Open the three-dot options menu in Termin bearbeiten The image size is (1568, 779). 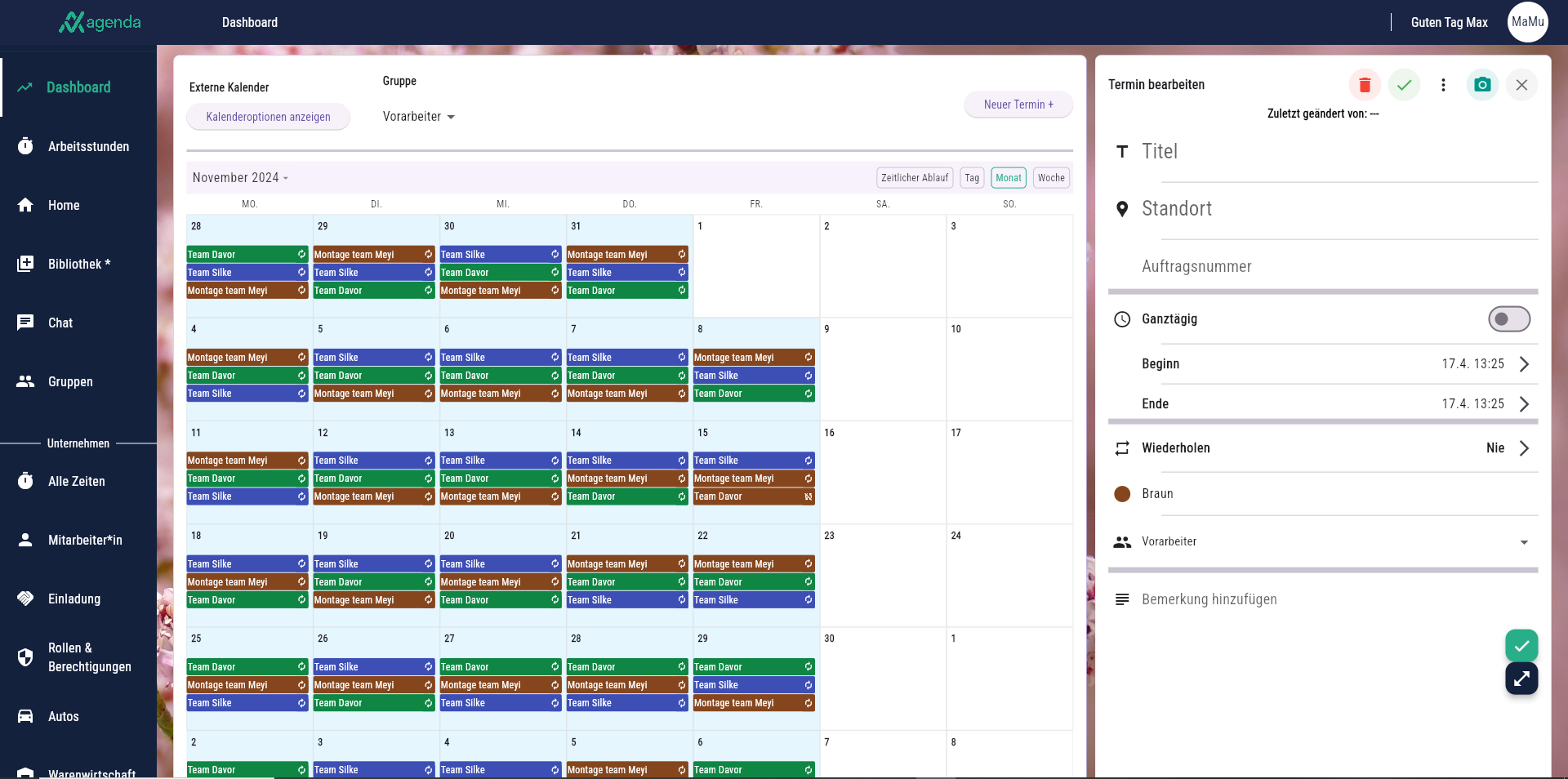[x=1442, y=84]
